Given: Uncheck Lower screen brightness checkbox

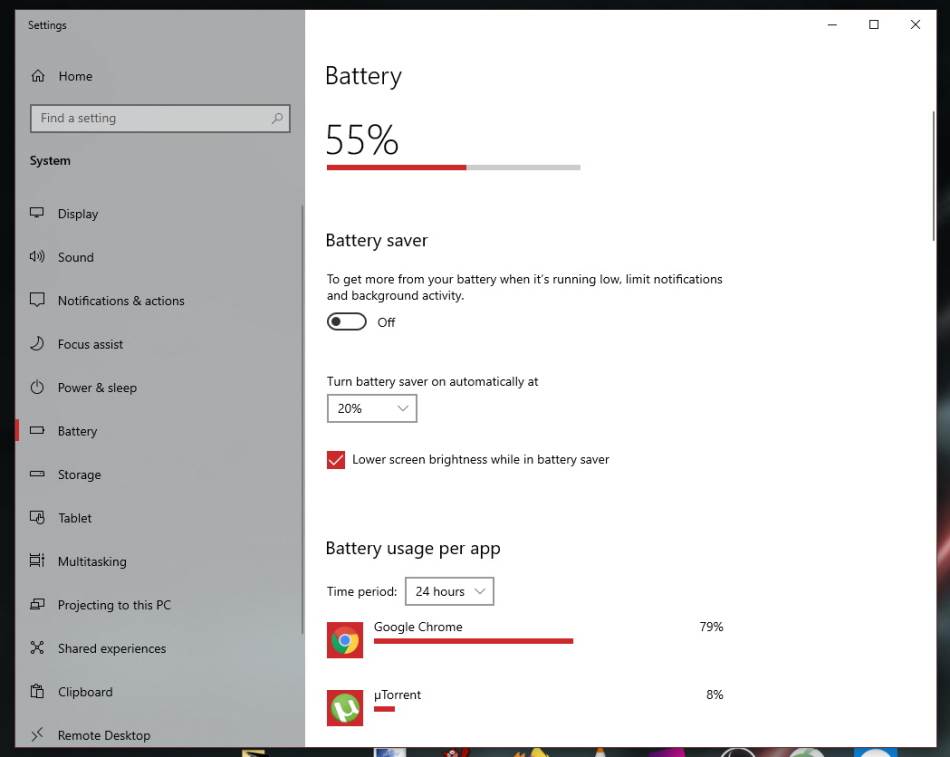Looking at the screenshot, I should 336,460.
